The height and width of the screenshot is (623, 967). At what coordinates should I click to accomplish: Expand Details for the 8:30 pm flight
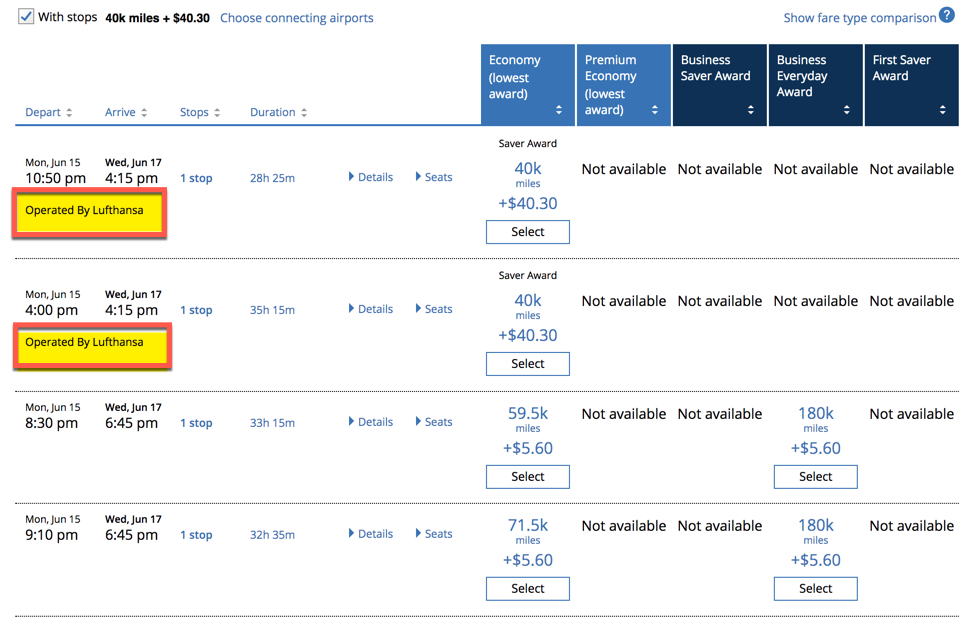point(371,422)
